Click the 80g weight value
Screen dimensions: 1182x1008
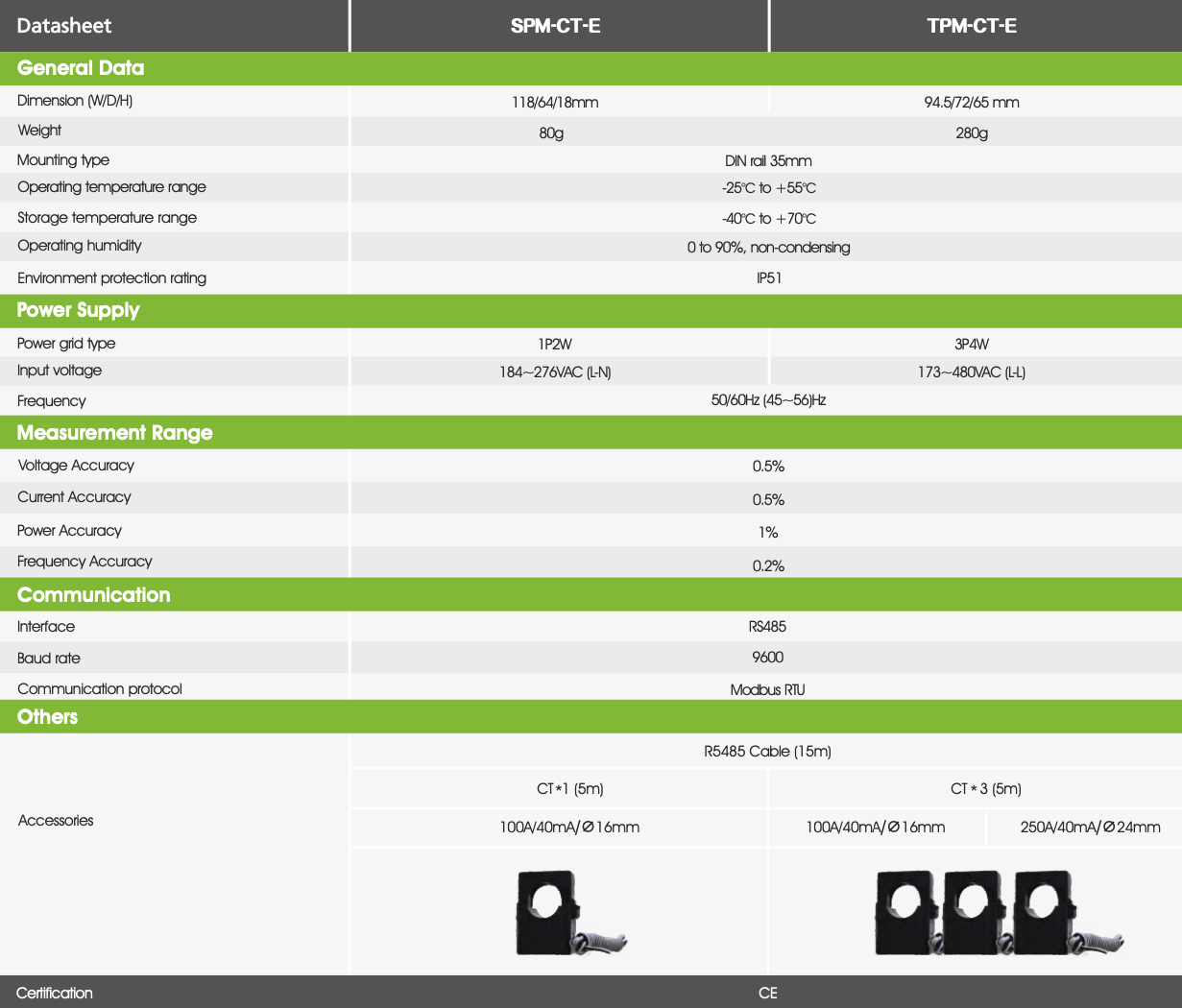[551, 133]
